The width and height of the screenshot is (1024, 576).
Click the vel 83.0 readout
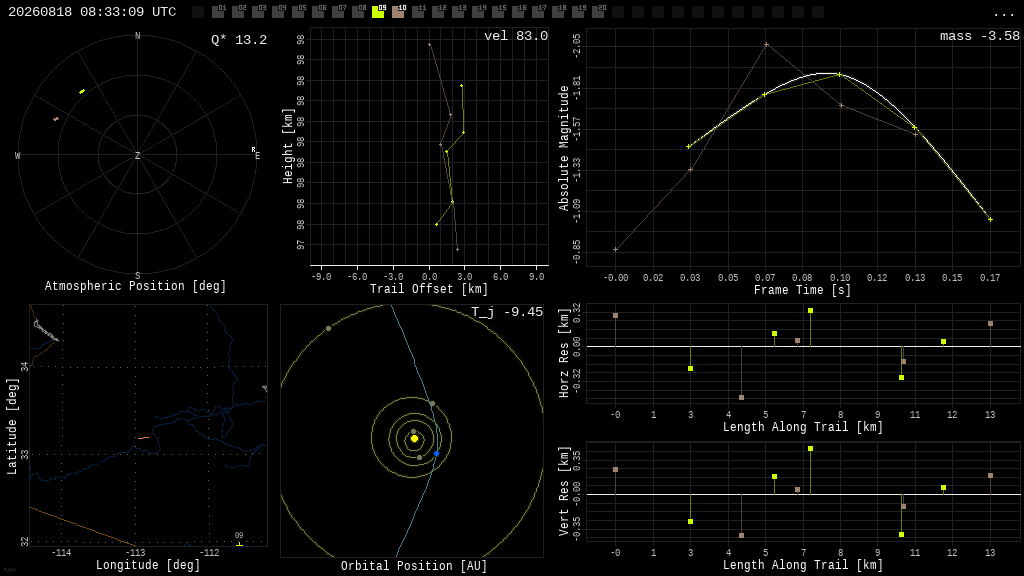coord(516,36)
